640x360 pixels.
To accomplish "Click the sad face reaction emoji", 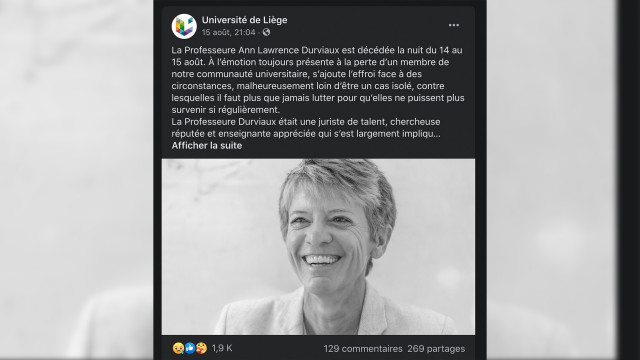I will click(178, 348).
